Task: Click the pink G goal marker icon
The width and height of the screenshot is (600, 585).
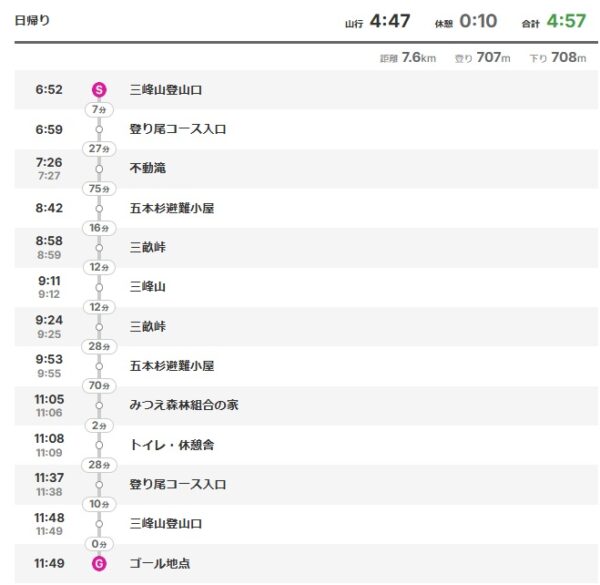Action: 98,564
